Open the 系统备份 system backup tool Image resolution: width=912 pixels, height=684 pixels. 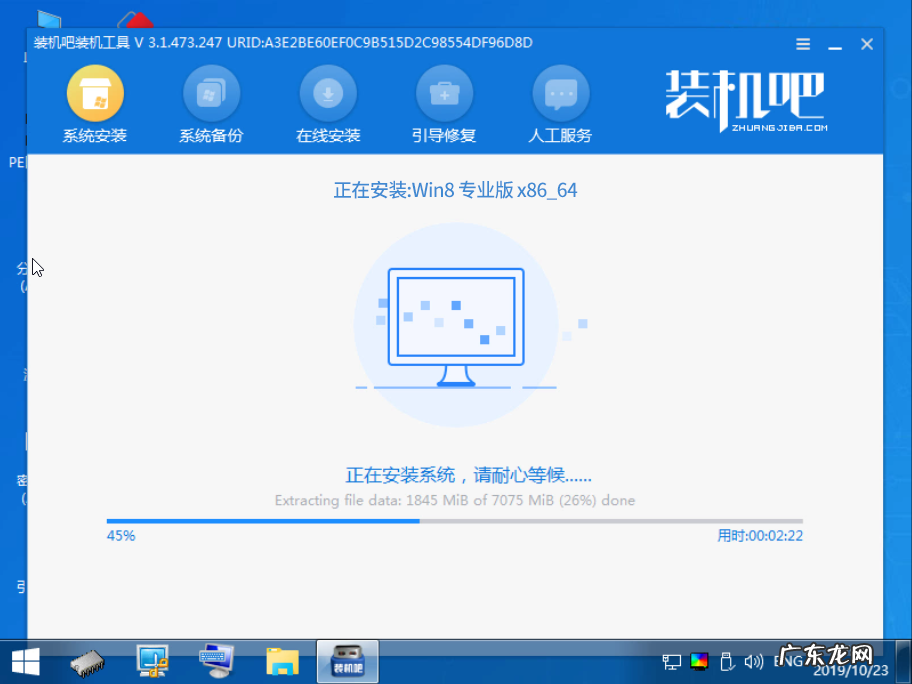click(212, 100)
